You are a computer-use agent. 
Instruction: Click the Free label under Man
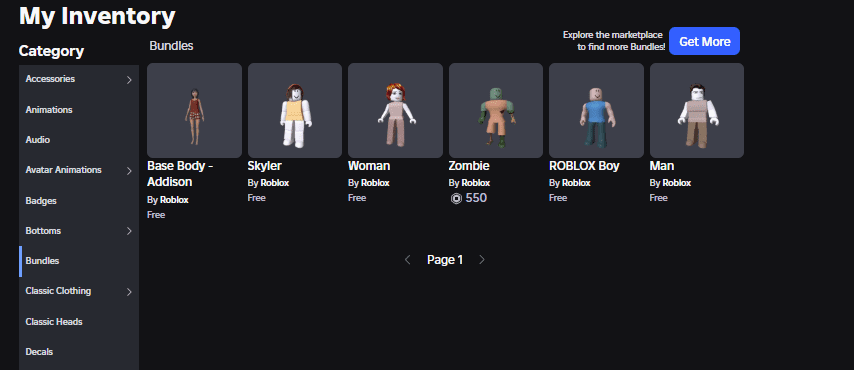click(658, 198)
